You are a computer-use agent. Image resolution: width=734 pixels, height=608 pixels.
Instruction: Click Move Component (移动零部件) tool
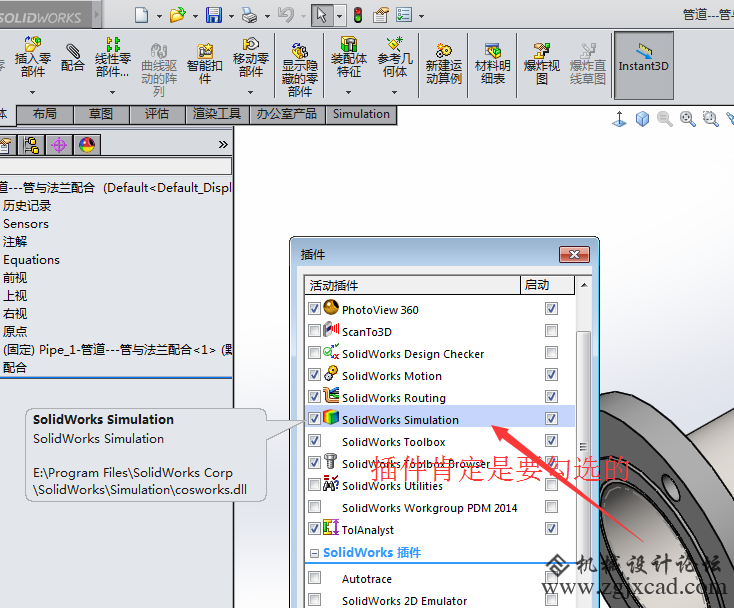point(251,57)
